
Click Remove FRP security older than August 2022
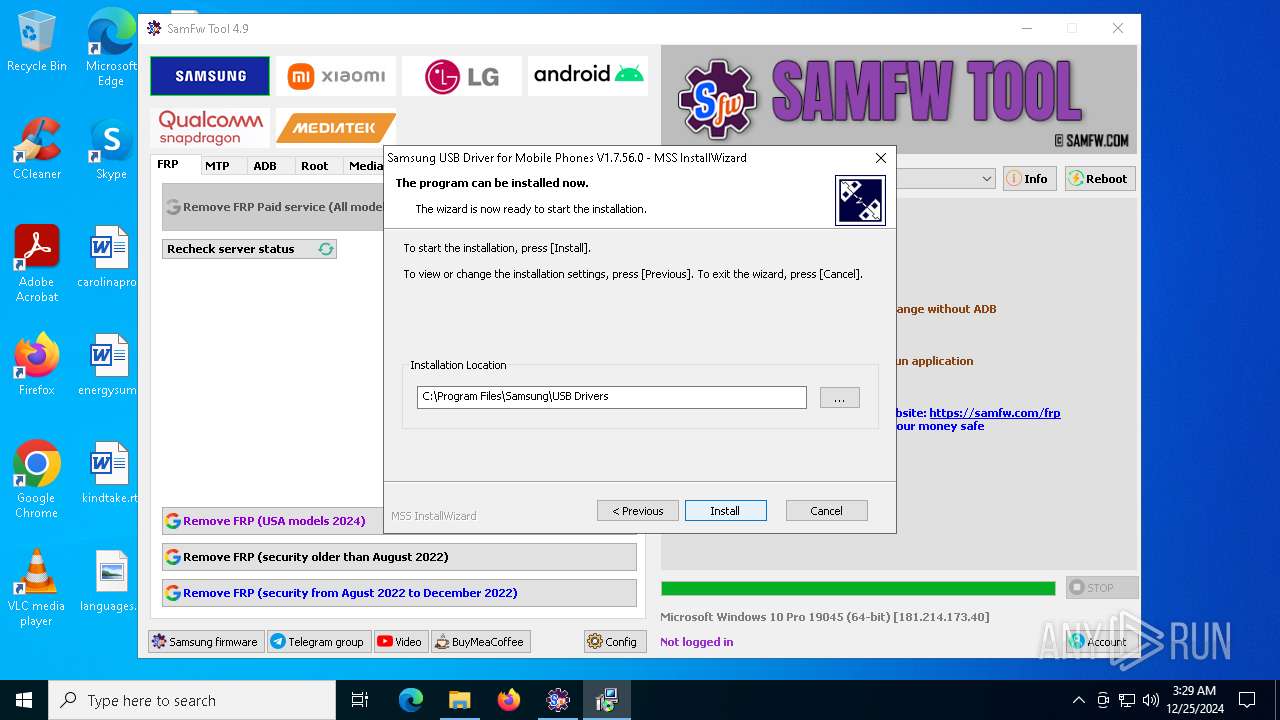click(399, 557)
